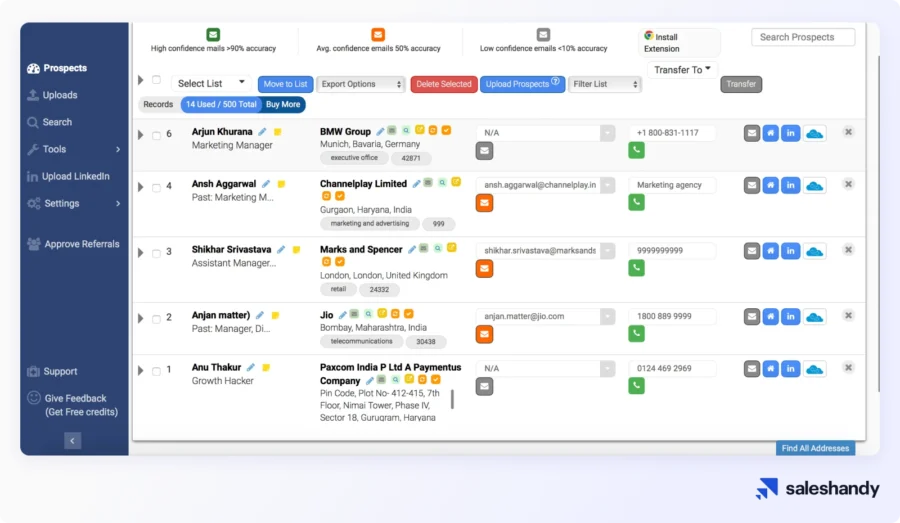Open the LinkedIn icon for Anjan matter)
This screenshot has width=900, height=523.
coord(790,317)
